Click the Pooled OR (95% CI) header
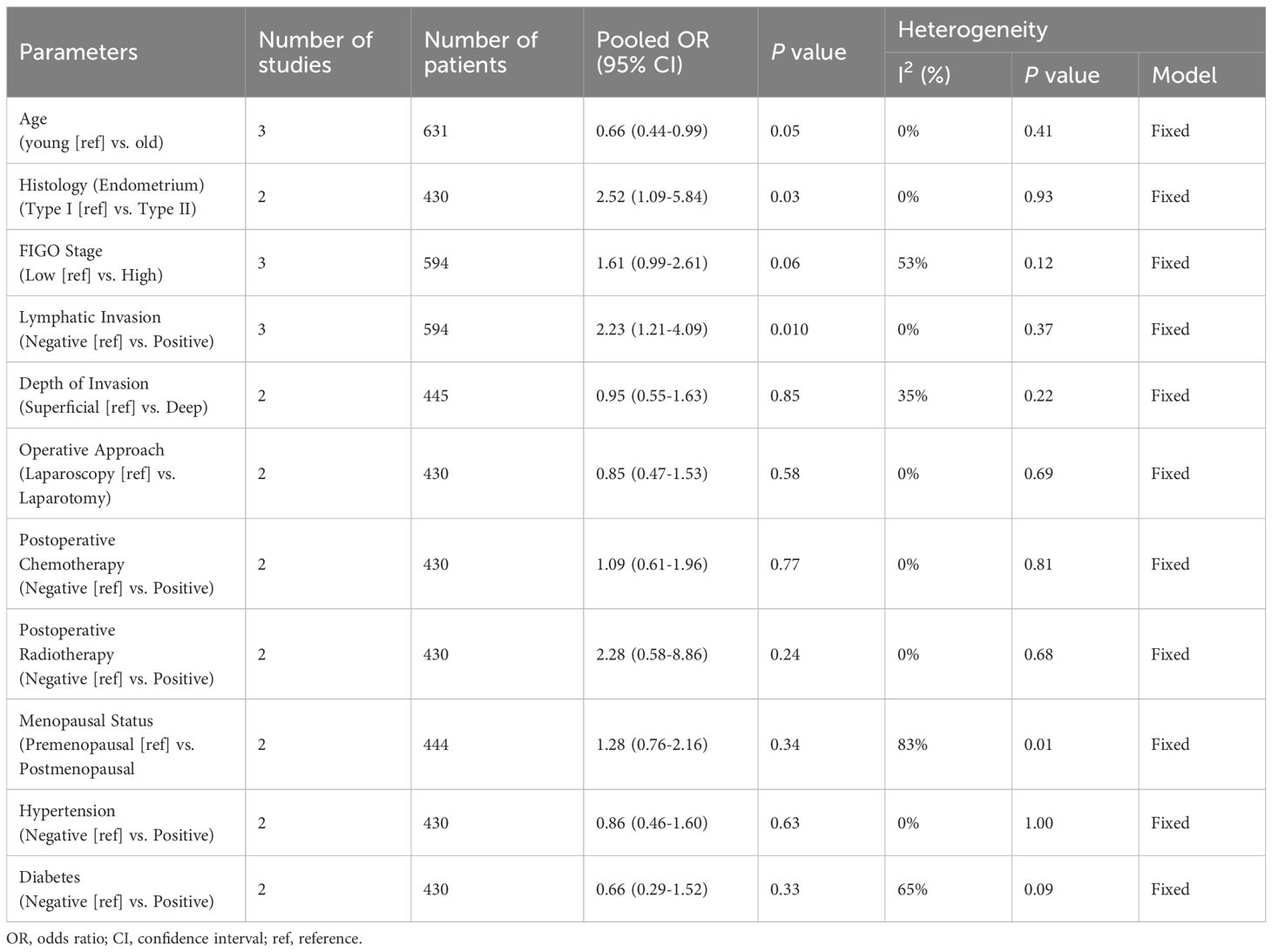This screenshot has width=1272, height=952. 653,52
